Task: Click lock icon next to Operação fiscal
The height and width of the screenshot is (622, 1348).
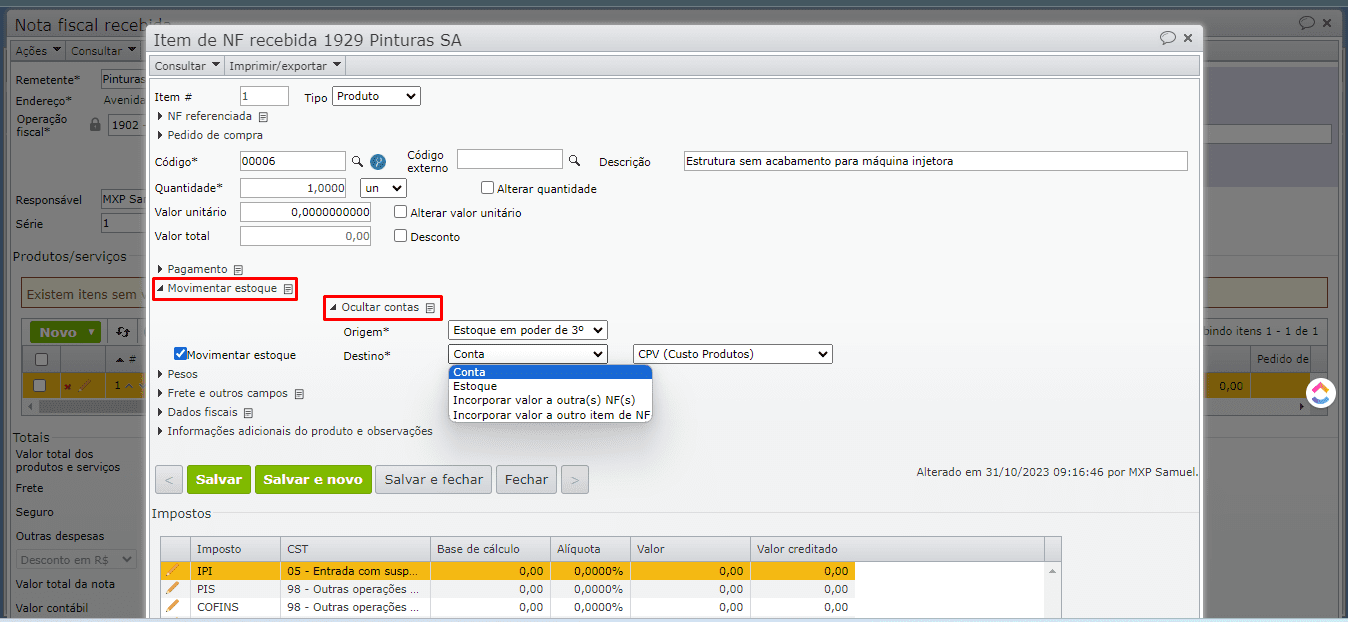Action: click(95, 125)
